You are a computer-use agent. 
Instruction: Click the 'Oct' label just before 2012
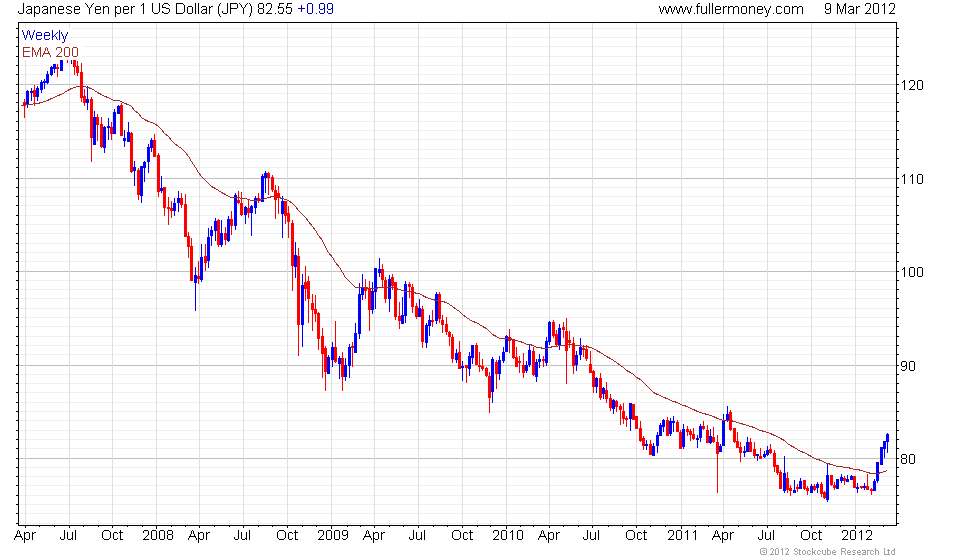coord(811,536)
